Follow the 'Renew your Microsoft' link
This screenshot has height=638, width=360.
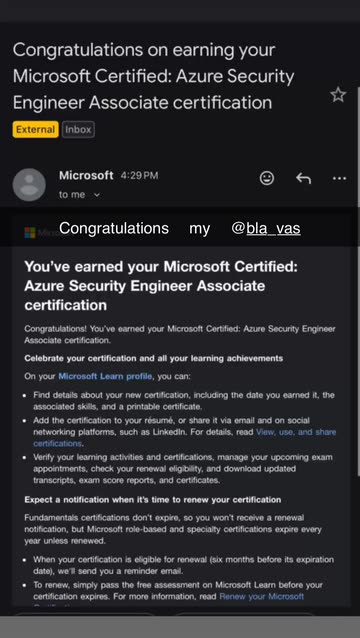pyautogui.click(x=262, y=596)
